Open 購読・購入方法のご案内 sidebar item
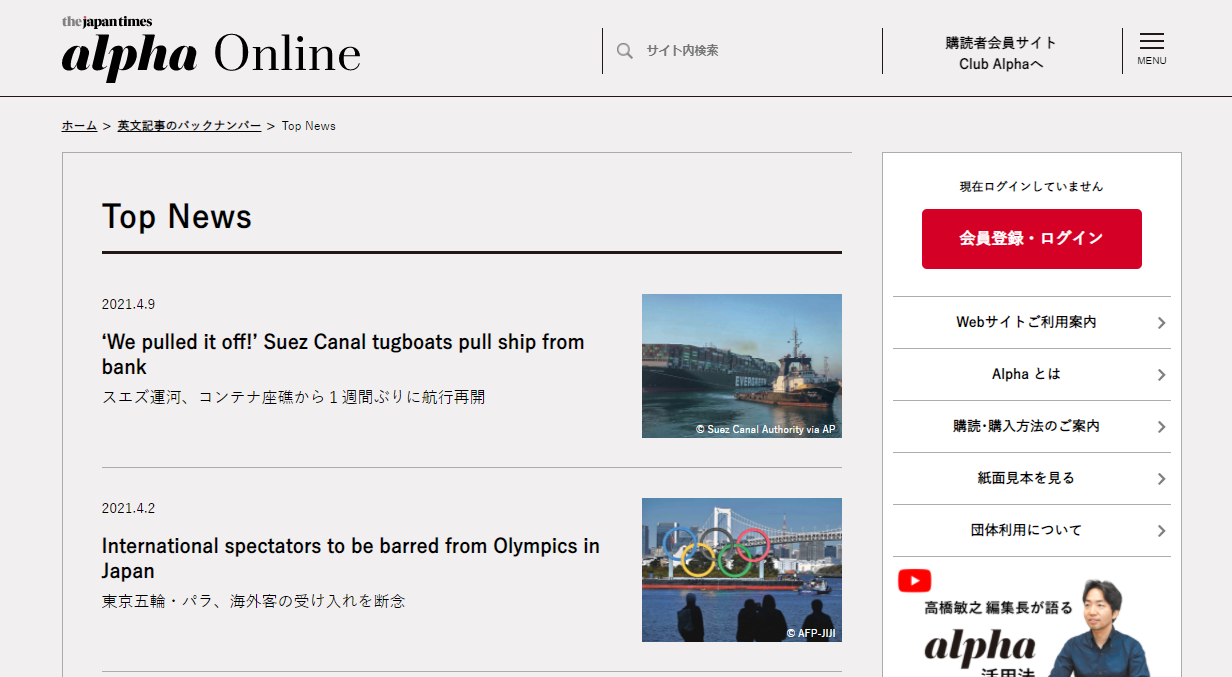The height and width of the screenshot is (677, 1232). pyautogui.click(x=1031, y=427)
